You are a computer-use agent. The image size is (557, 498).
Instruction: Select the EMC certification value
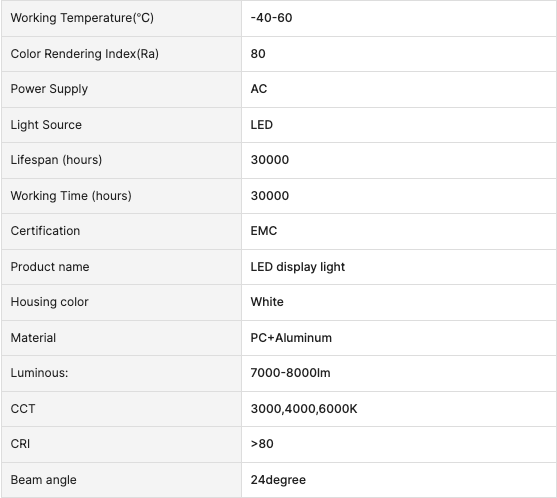pyautogui.click(x=264, y=231)
